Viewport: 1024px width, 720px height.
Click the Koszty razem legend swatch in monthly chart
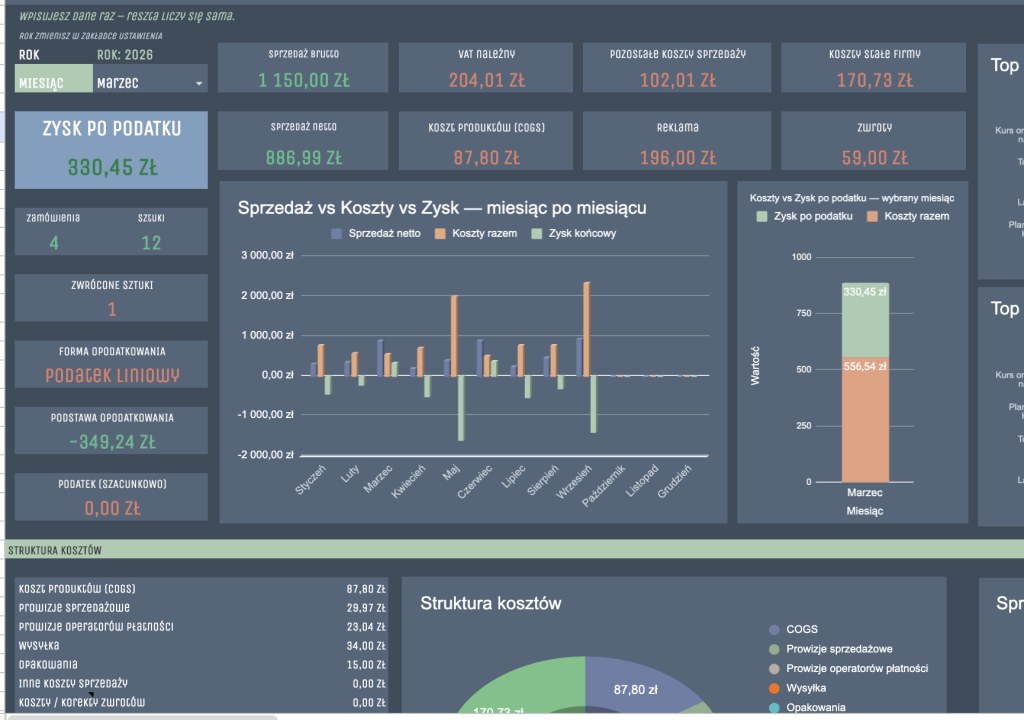[440, 233]
